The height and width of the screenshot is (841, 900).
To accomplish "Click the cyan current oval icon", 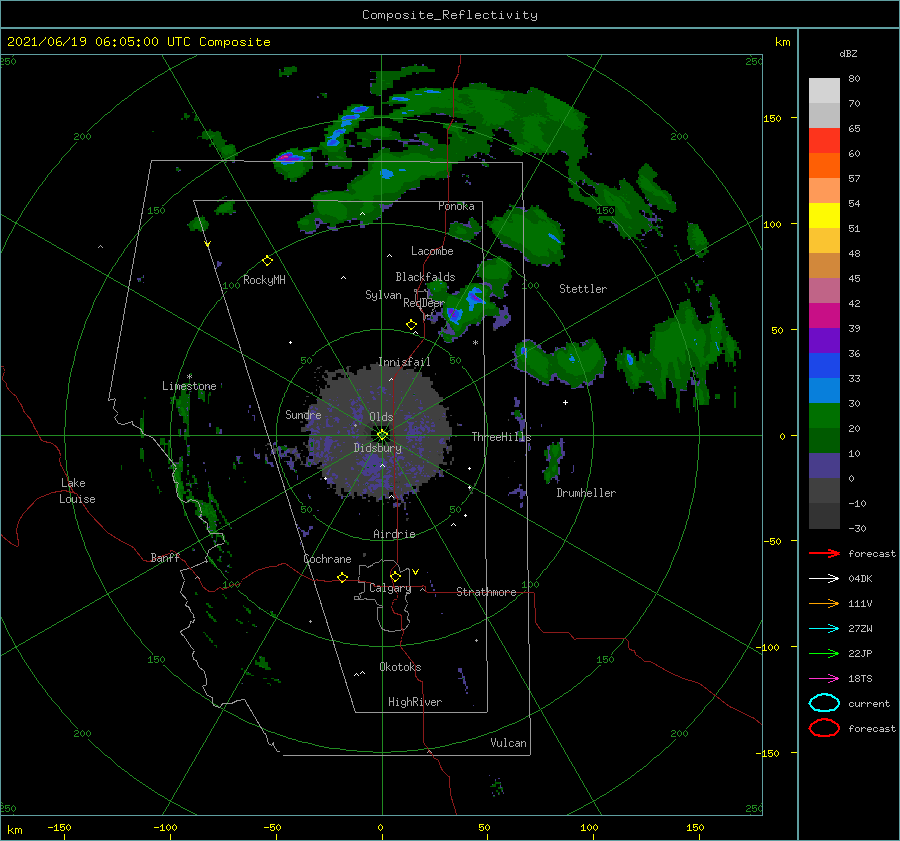I will [x=824, y=703].
